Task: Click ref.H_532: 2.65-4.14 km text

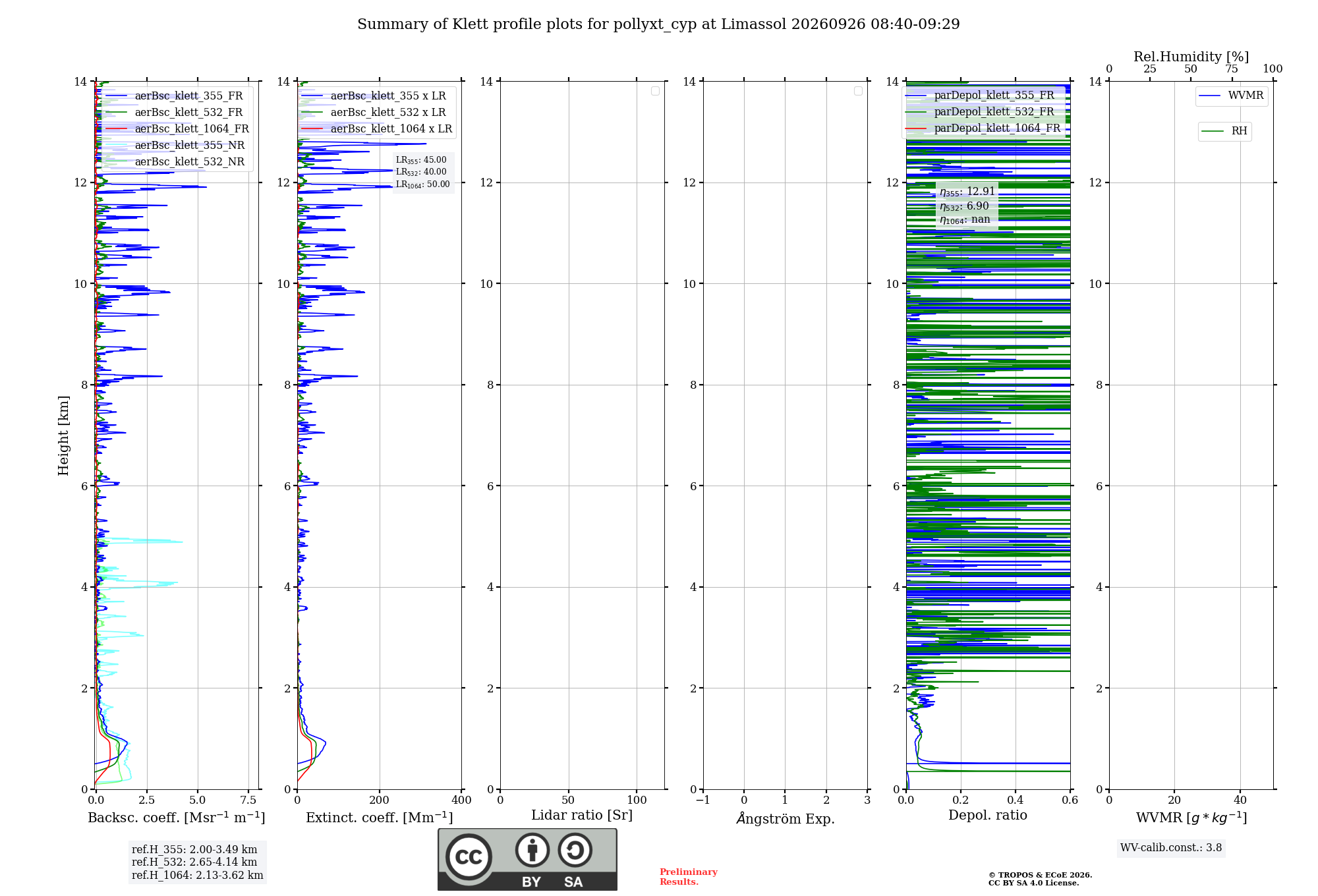Action: (194, 862)
